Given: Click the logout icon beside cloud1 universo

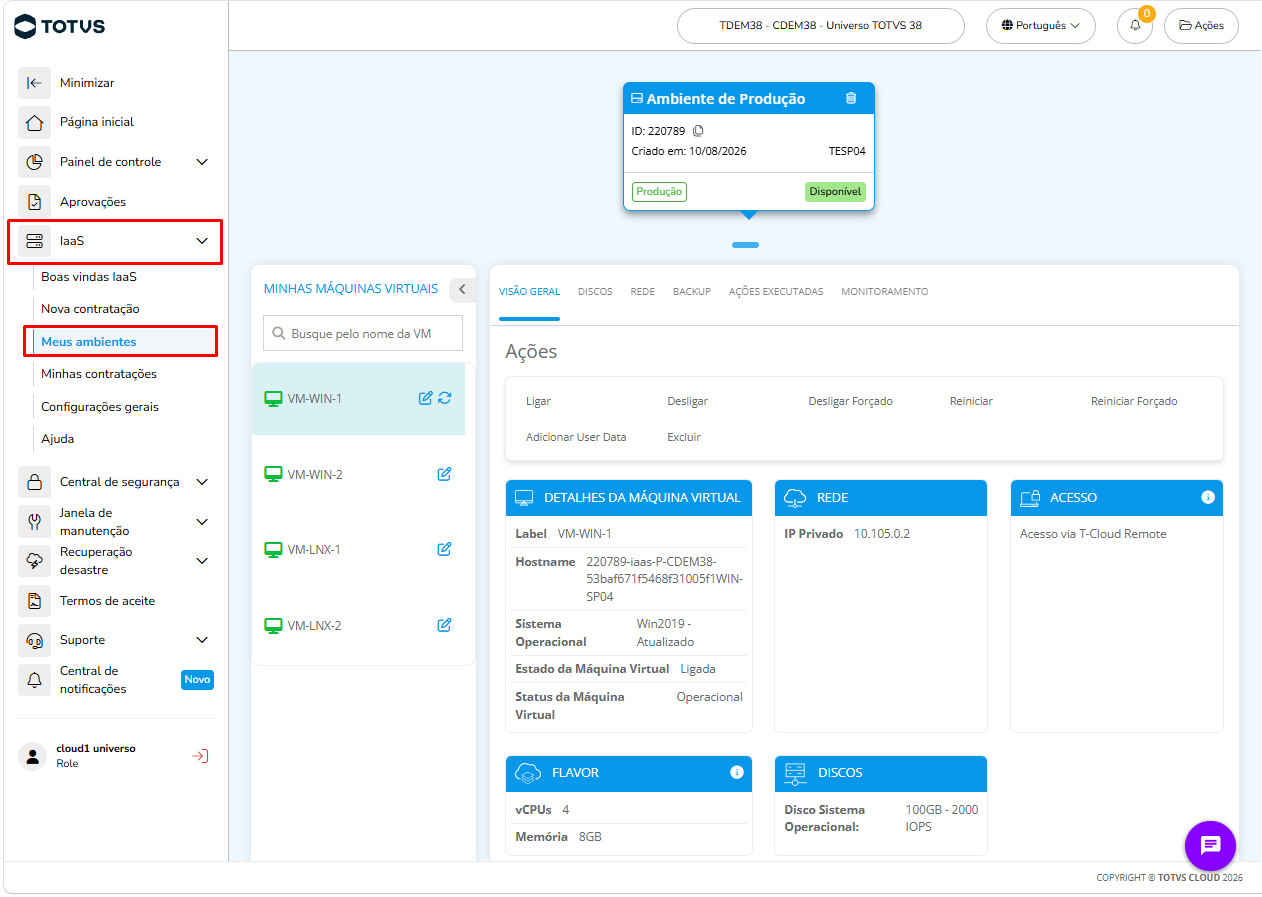Looking at the screenshot, I should (200, 756).
